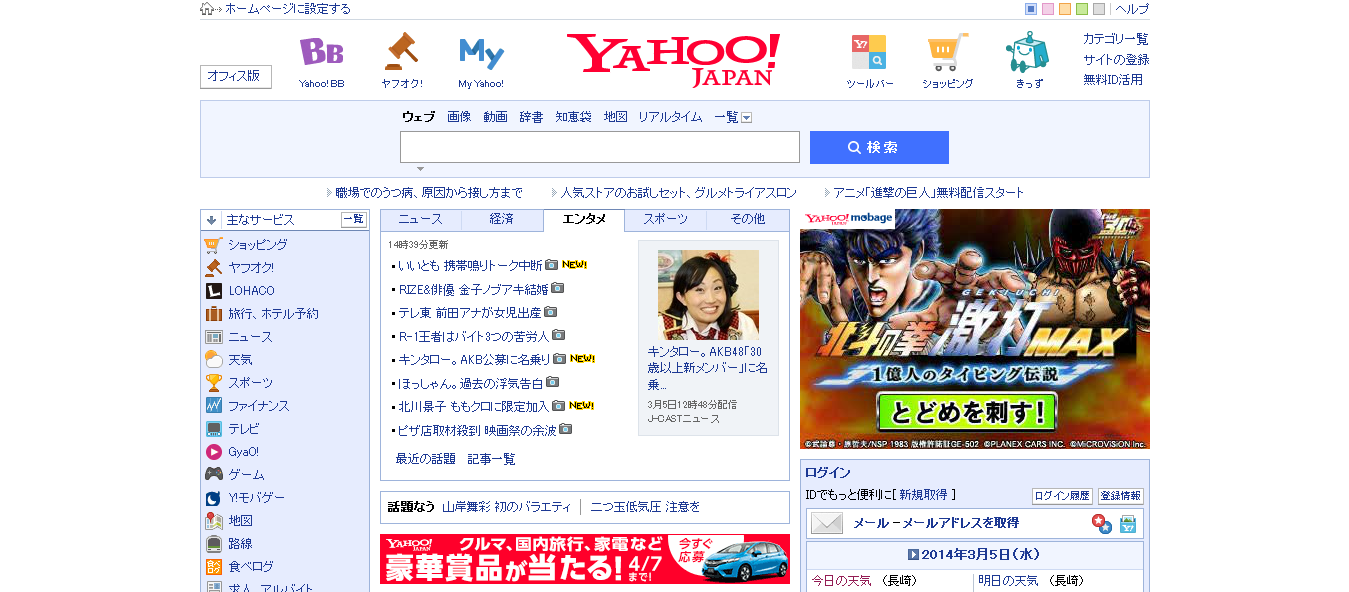Select the pink theme color swatch
This screenshot has width=1349, height=592.
tap(1048, 9)
